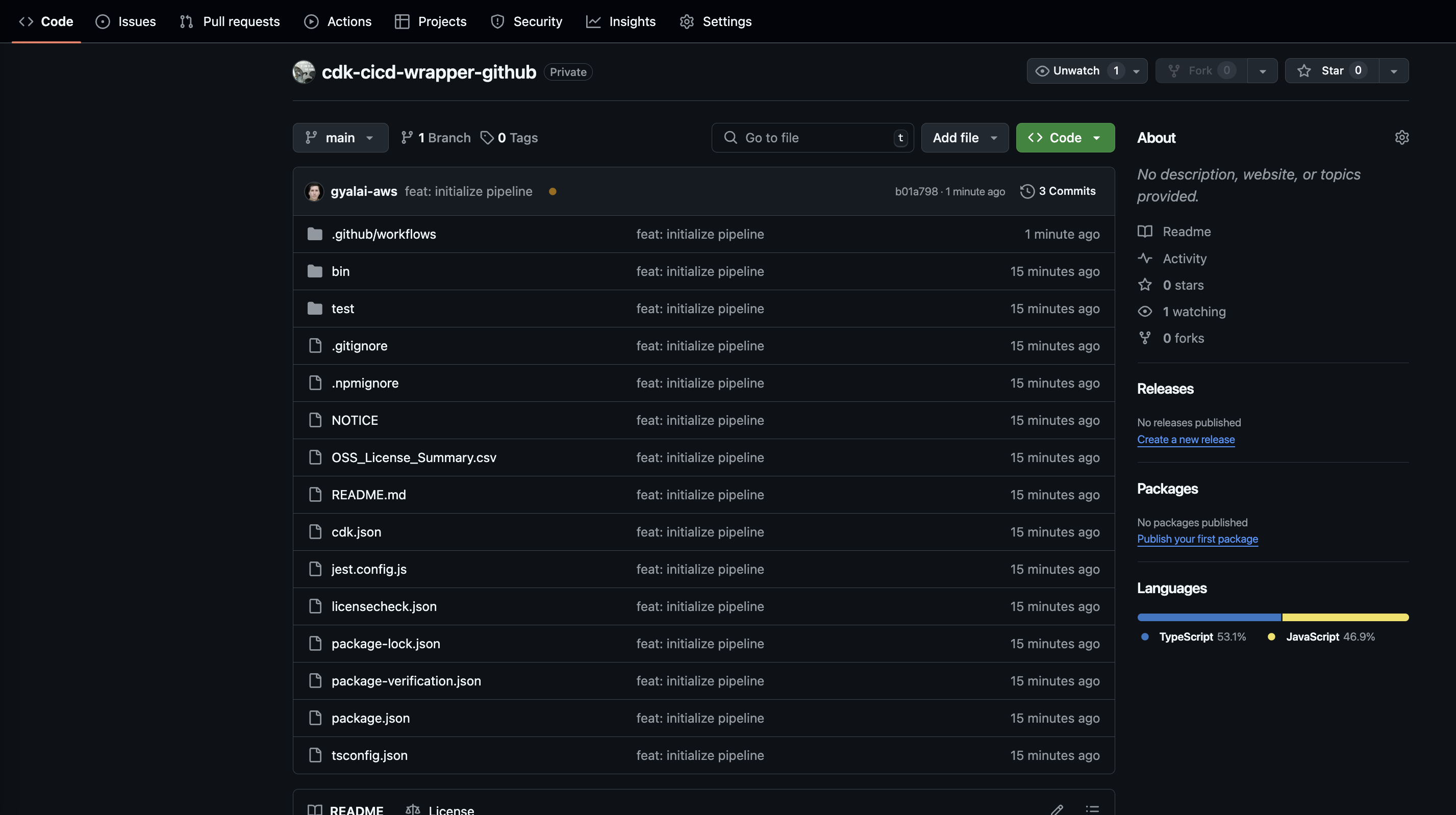Click the Fork button

pos(1201,71)
